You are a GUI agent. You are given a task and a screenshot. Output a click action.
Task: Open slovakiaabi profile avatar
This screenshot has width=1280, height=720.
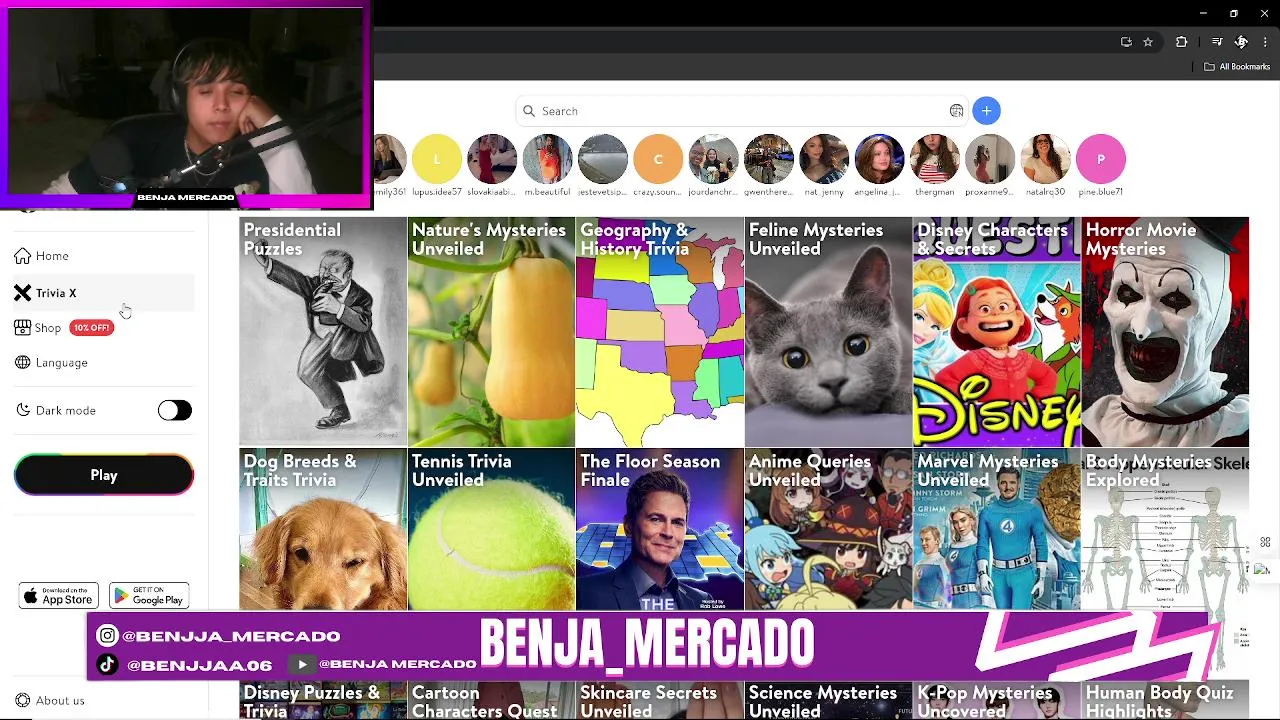pos(492,159)
